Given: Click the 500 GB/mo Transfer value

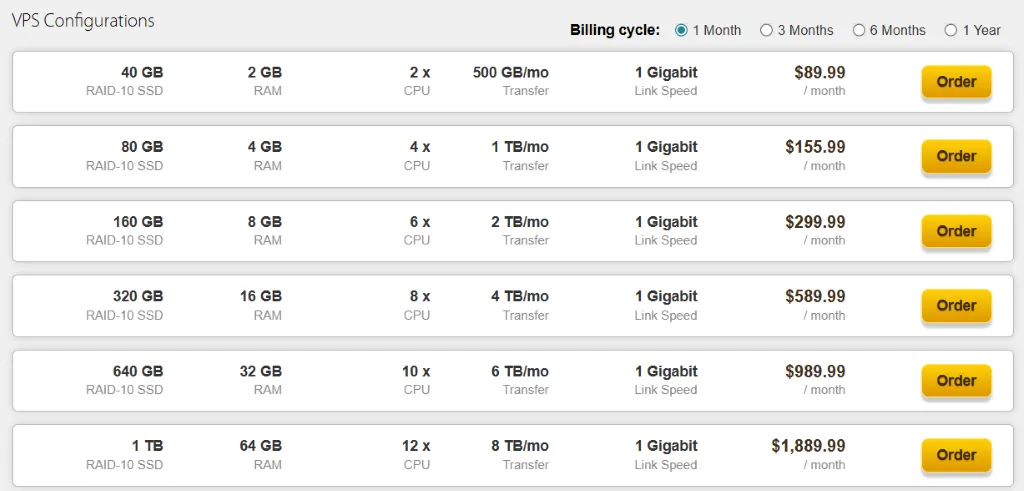Looking at the screenshot, I should (x=510, y=72).
